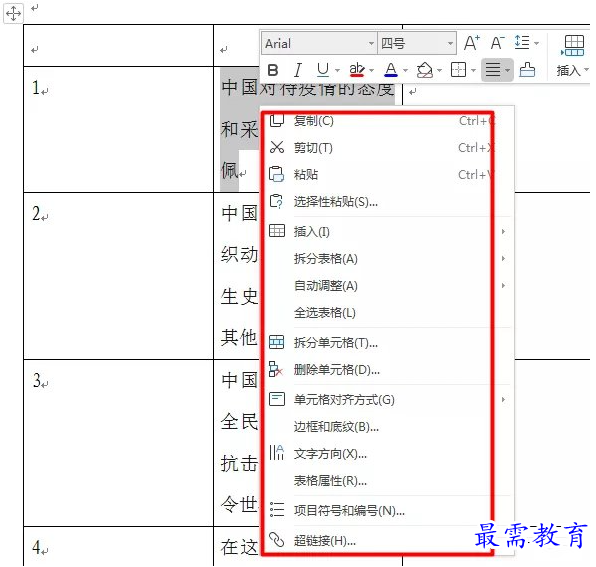Click the format painter brush icon

click(527, 70)
